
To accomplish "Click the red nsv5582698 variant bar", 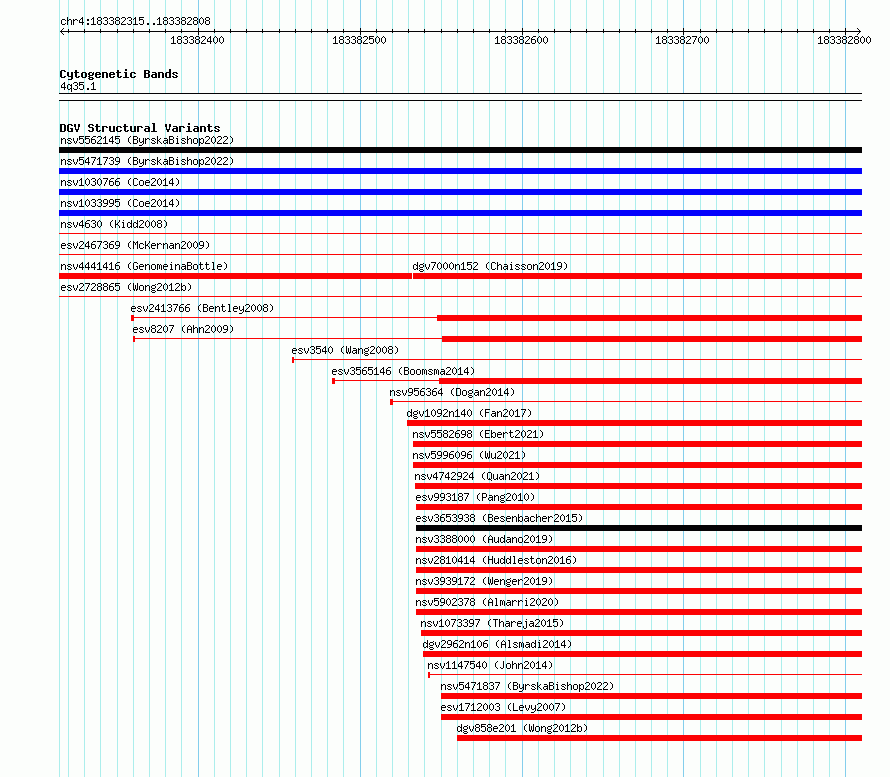I will pyautogui.click(x=637, y=444).
